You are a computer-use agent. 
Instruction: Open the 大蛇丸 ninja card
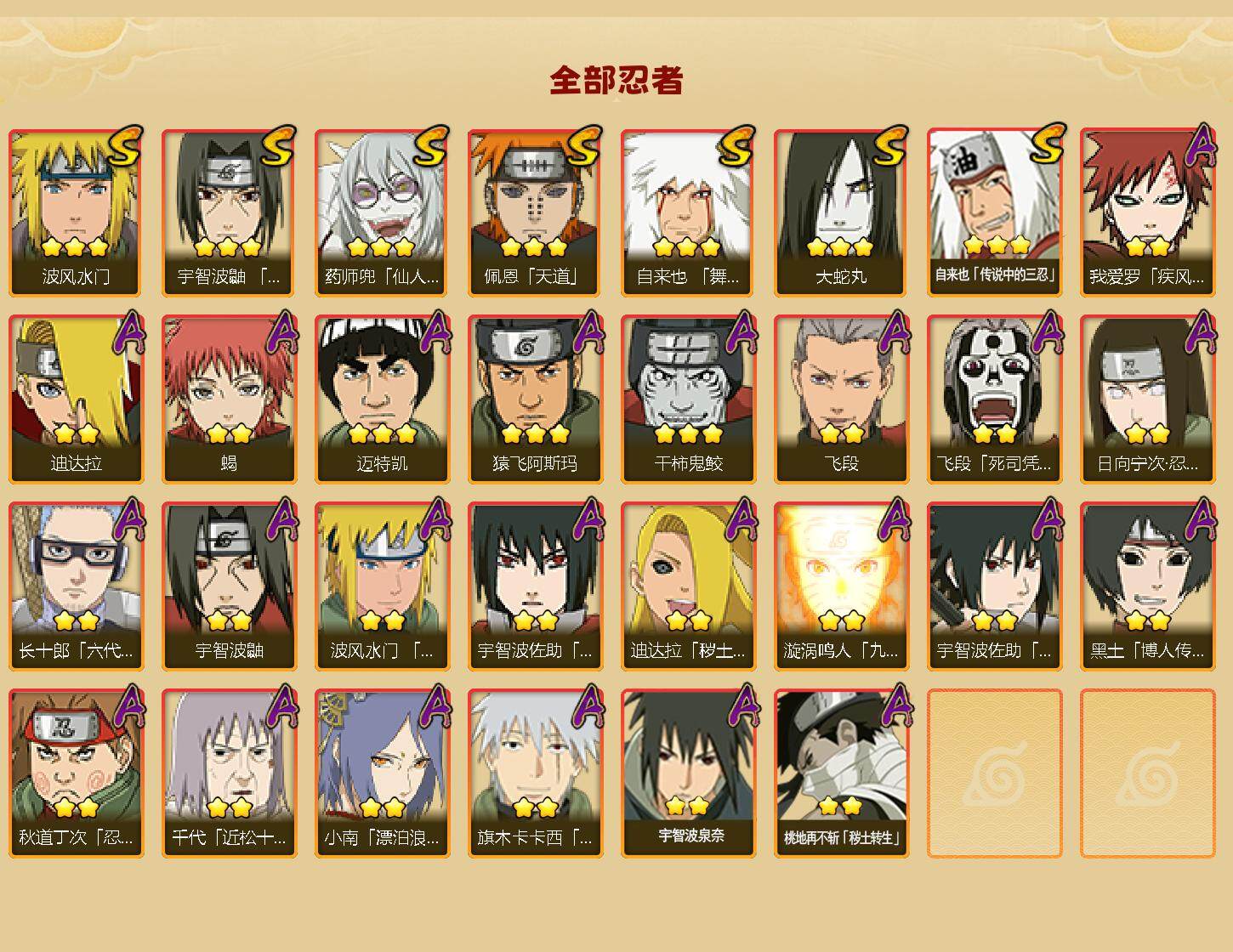point(842,212)
